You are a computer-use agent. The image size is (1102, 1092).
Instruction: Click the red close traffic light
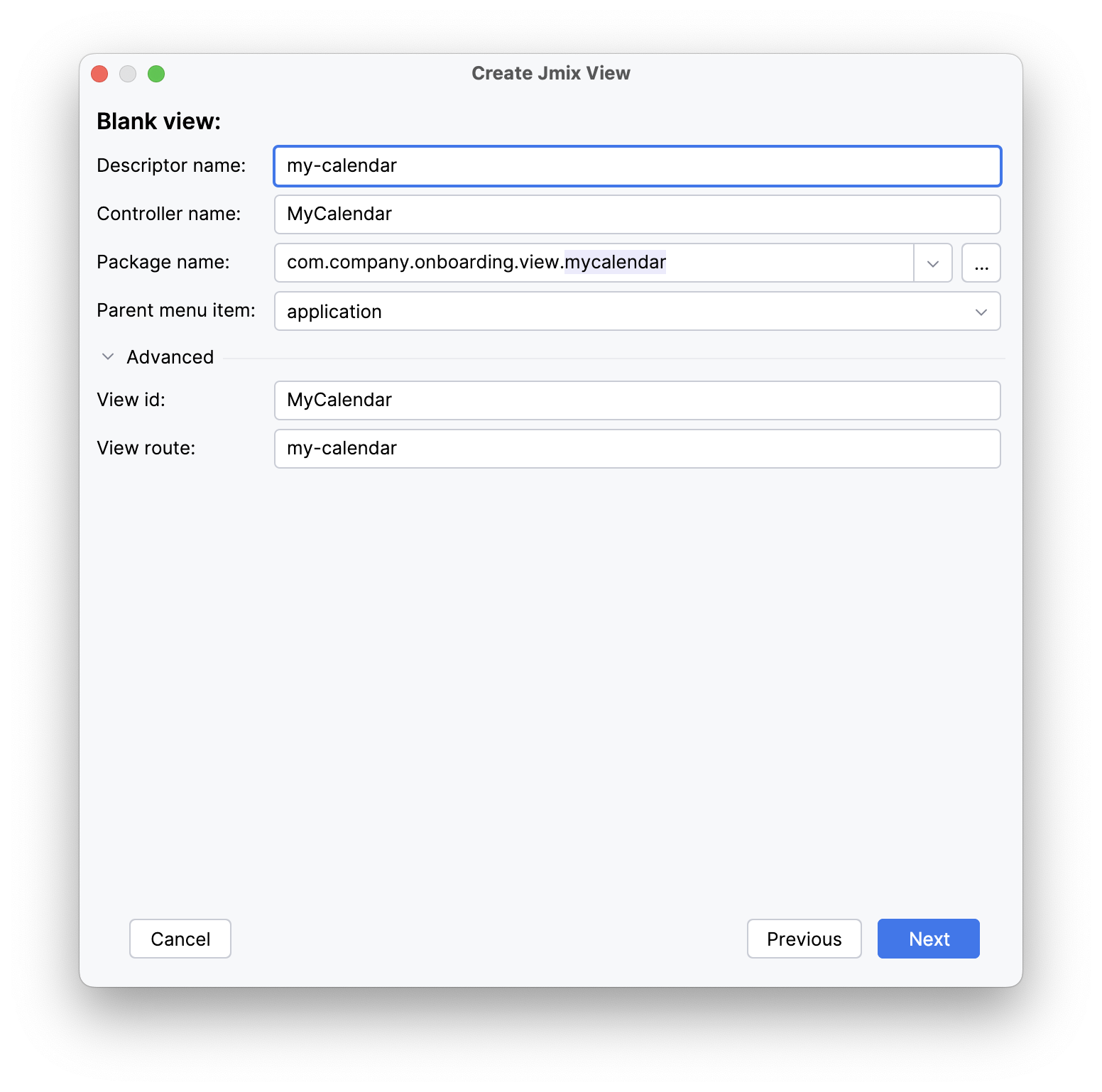(99, 73)
